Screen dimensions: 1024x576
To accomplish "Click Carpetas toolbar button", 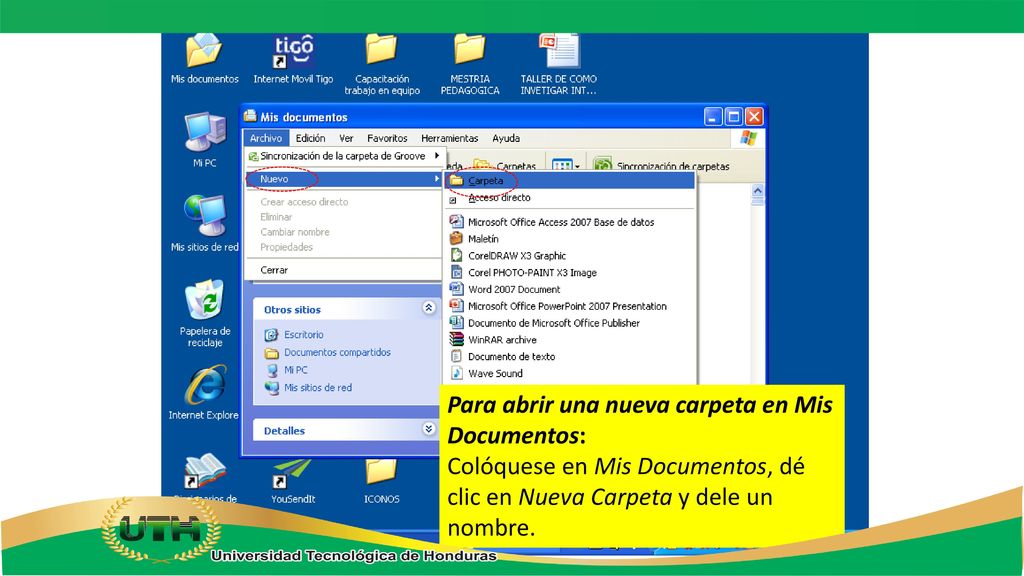I will 505,166.
